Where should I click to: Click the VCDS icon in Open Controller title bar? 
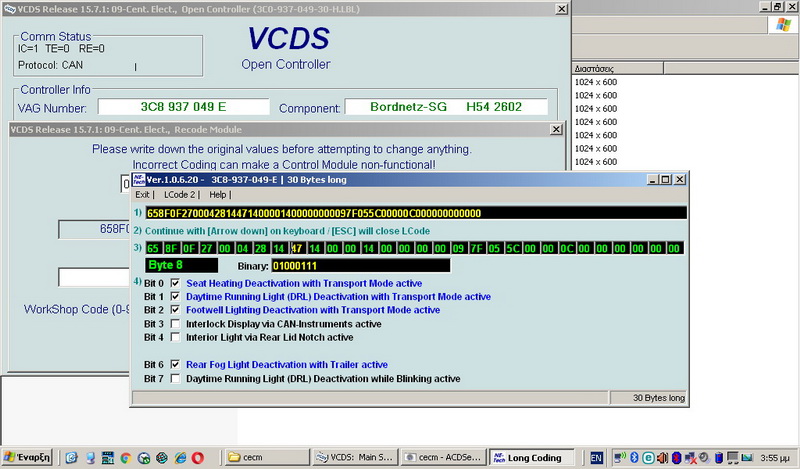(10, 9)
